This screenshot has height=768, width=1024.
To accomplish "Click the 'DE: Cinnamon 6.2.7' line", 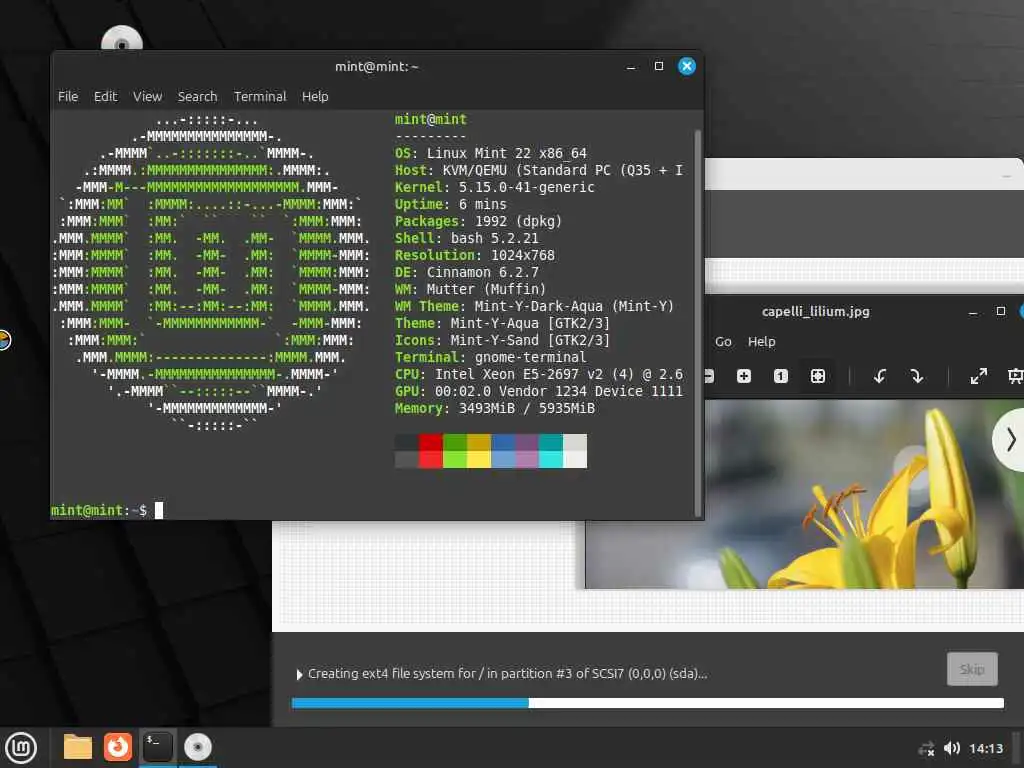I will 467,272.
